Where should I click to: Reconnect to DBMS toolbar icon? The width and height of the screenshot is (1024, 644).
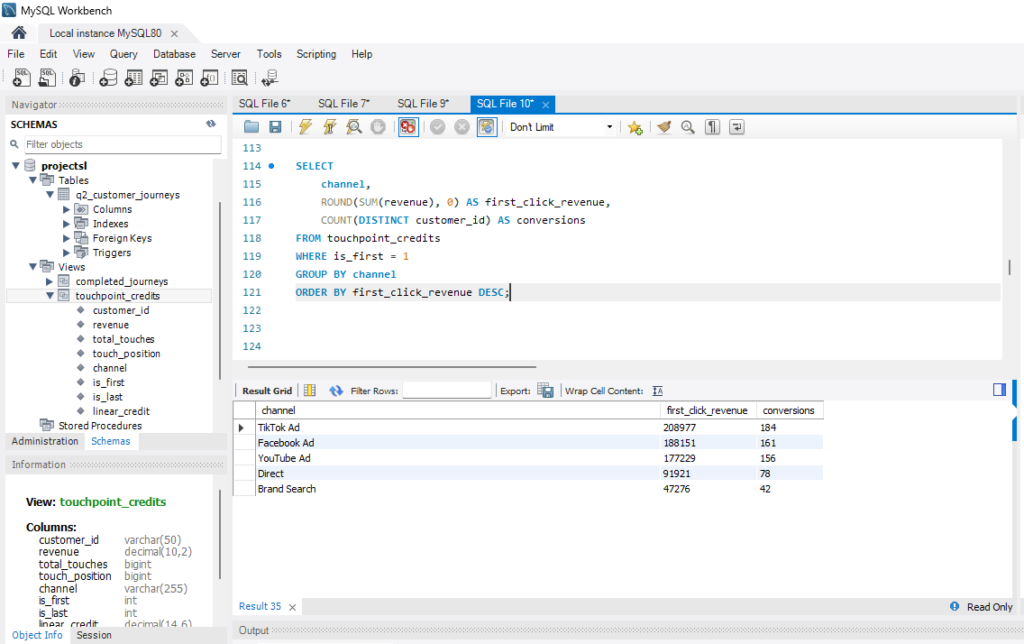tap(270, 78)
